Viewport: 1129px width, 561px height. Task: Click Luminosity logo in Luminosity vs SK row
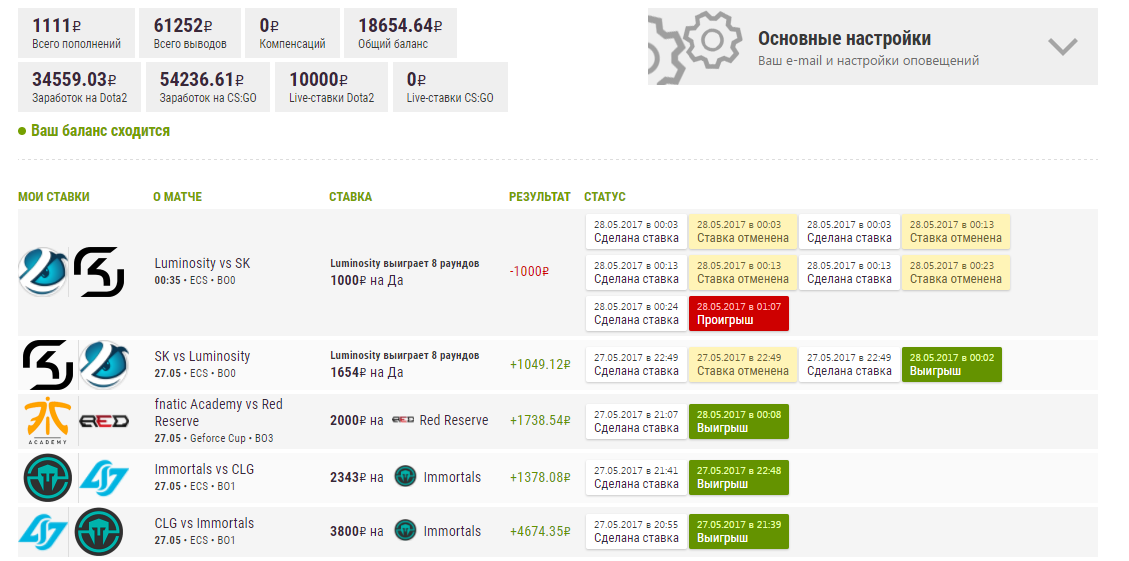pyautogui.click(x=42, y=272)
